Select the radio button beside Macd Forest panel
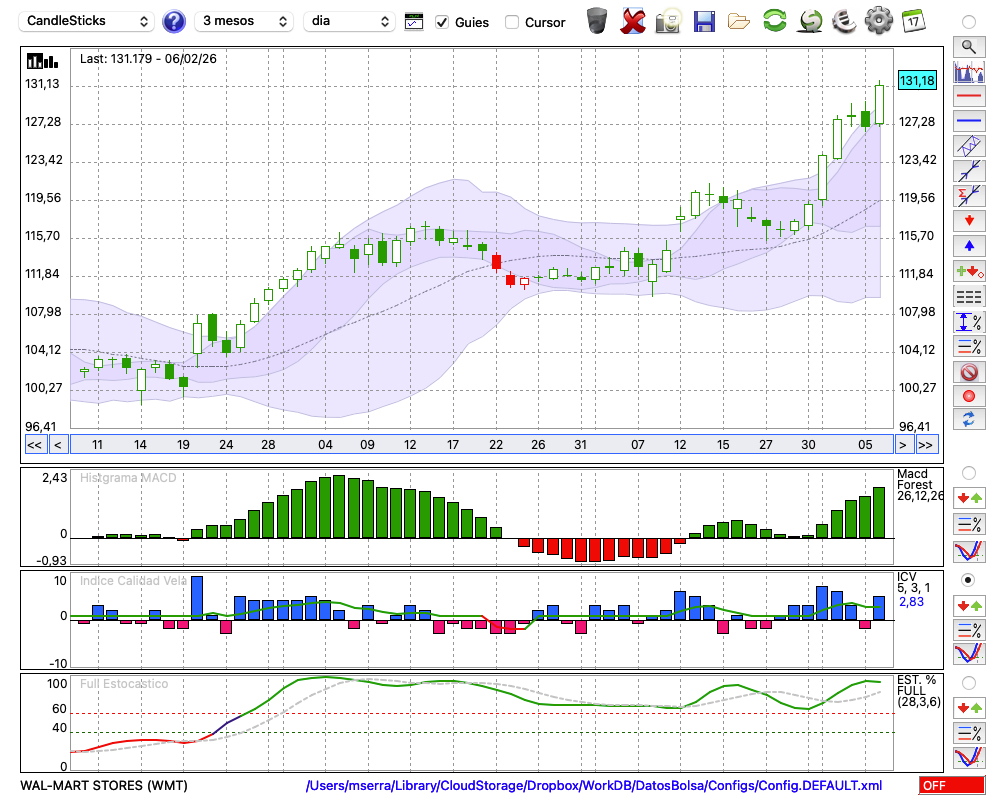This screenshot has width=1000, height=800. 968,472
